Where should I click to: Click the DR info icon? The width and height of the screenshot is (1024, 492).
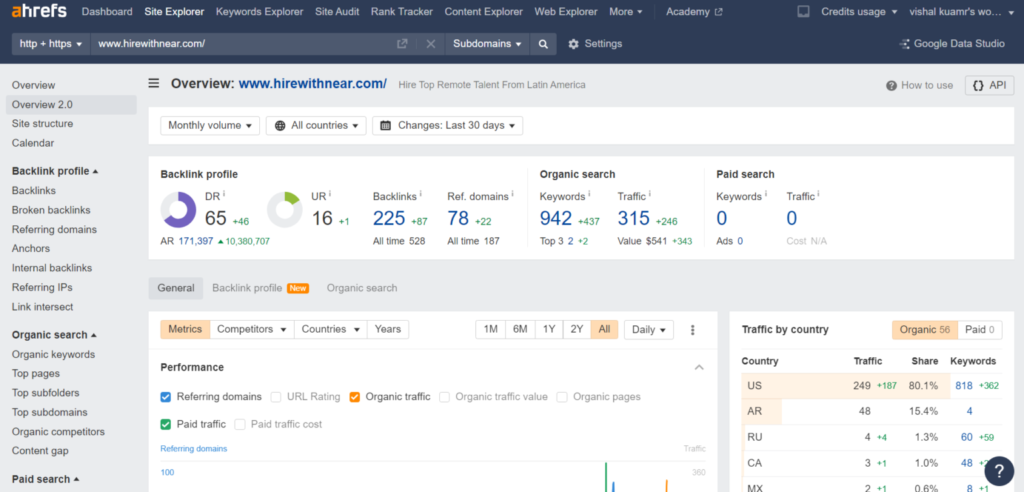pyautogui.click(x=224, y=193)
